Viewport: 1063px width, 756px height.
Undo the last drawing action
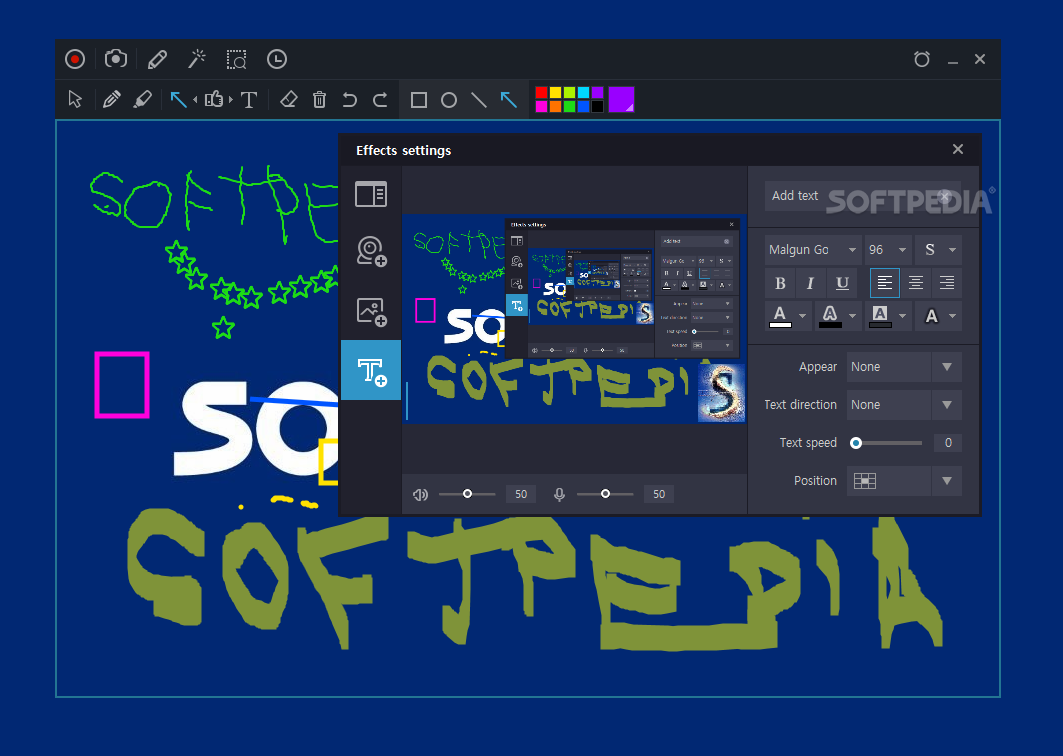[x=349, y=100]
